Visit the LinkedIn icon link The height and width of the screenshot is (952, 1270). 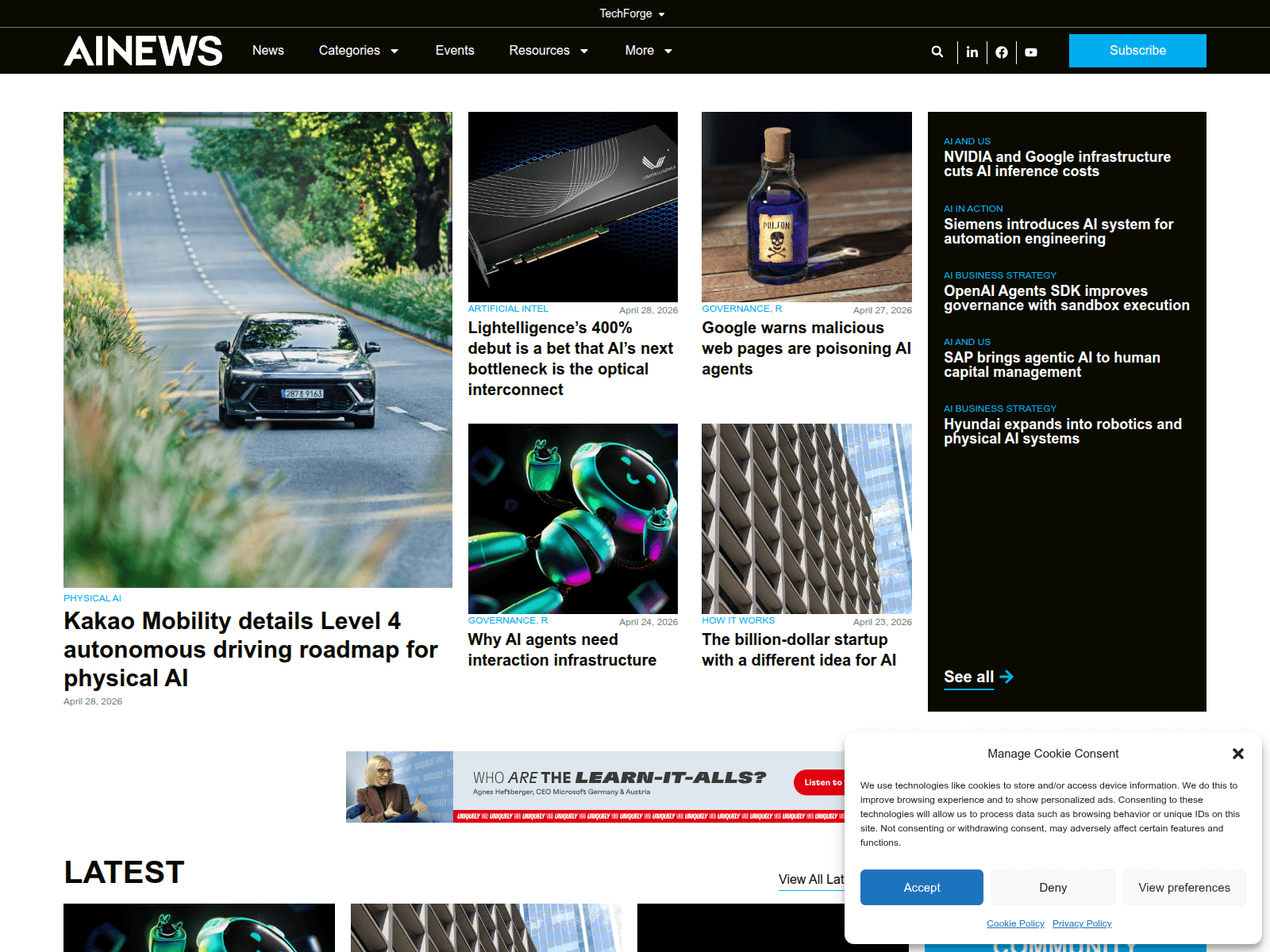(972, 52)
